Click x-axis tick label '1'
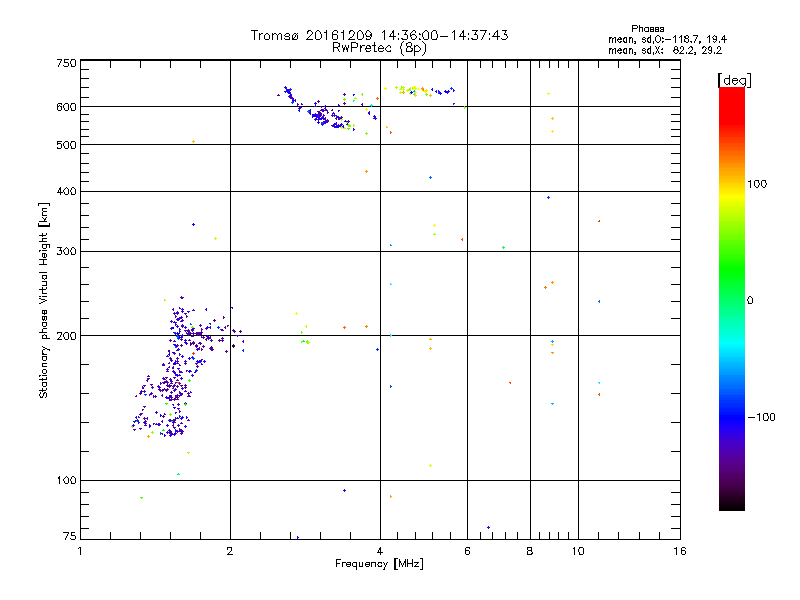800x600 pixels. point(80,551)
